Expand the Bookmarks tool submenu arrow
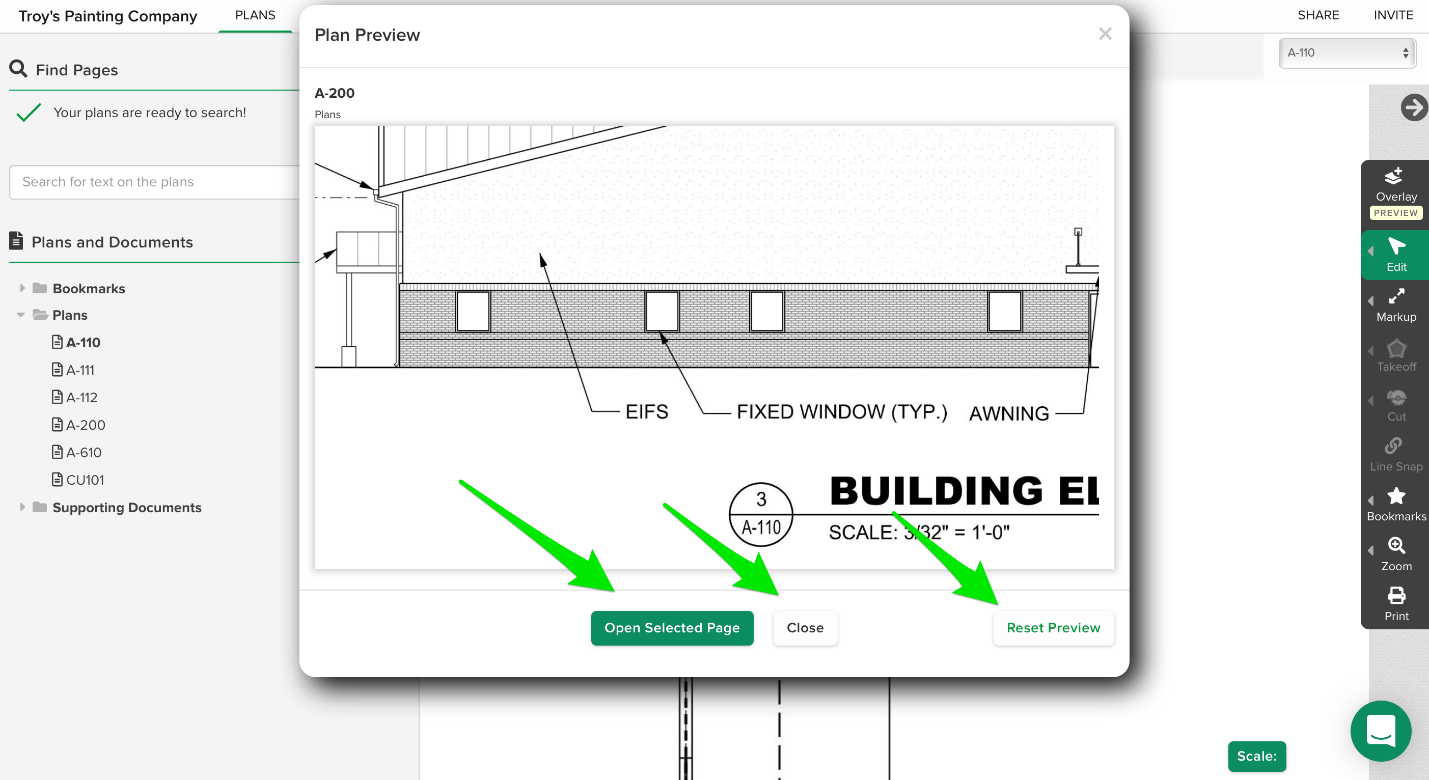 (1371, 500)
